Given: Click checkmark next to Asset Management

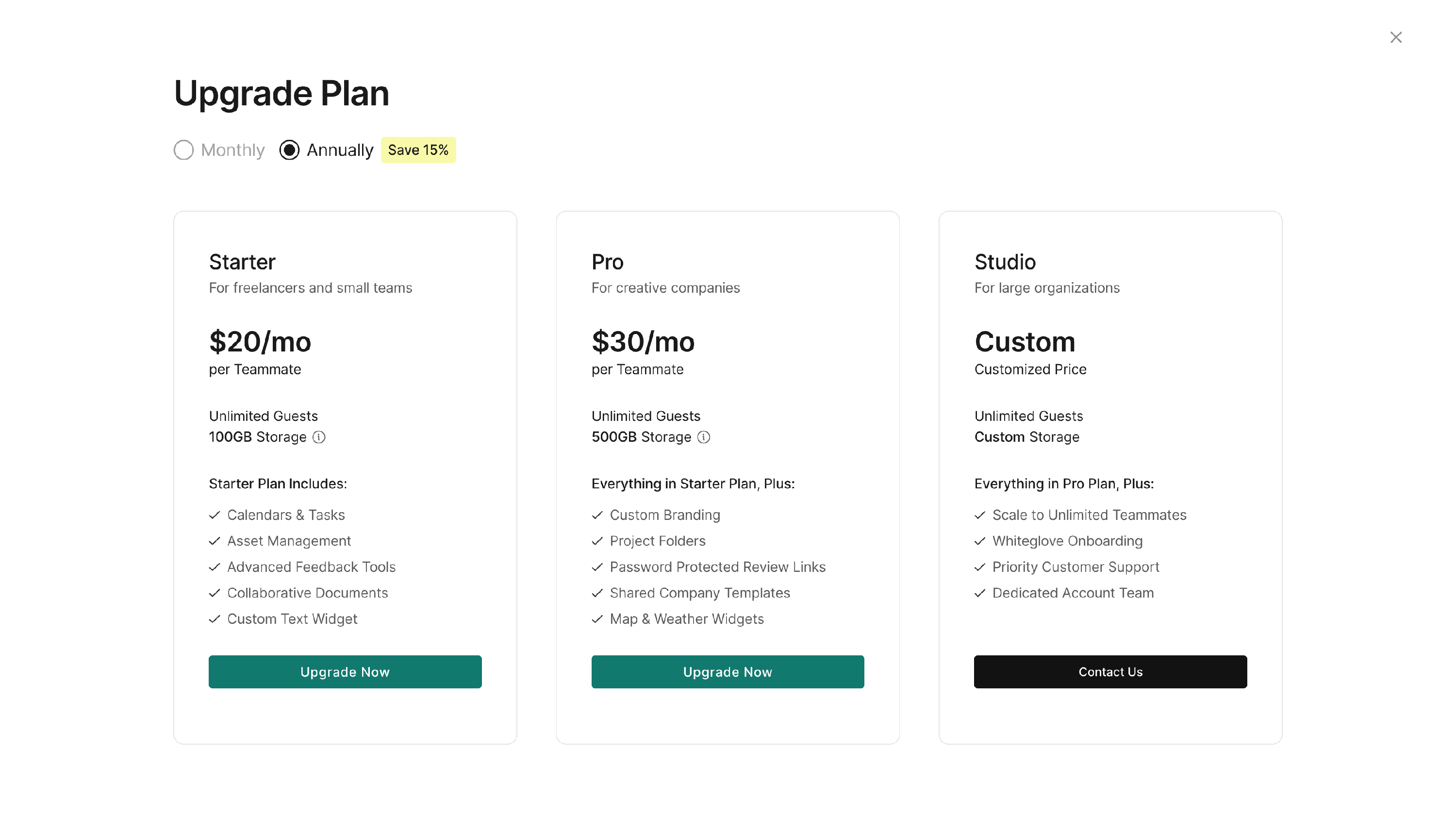Looking at the screenshot, I should pyautogui.click(x=215, y=541).
